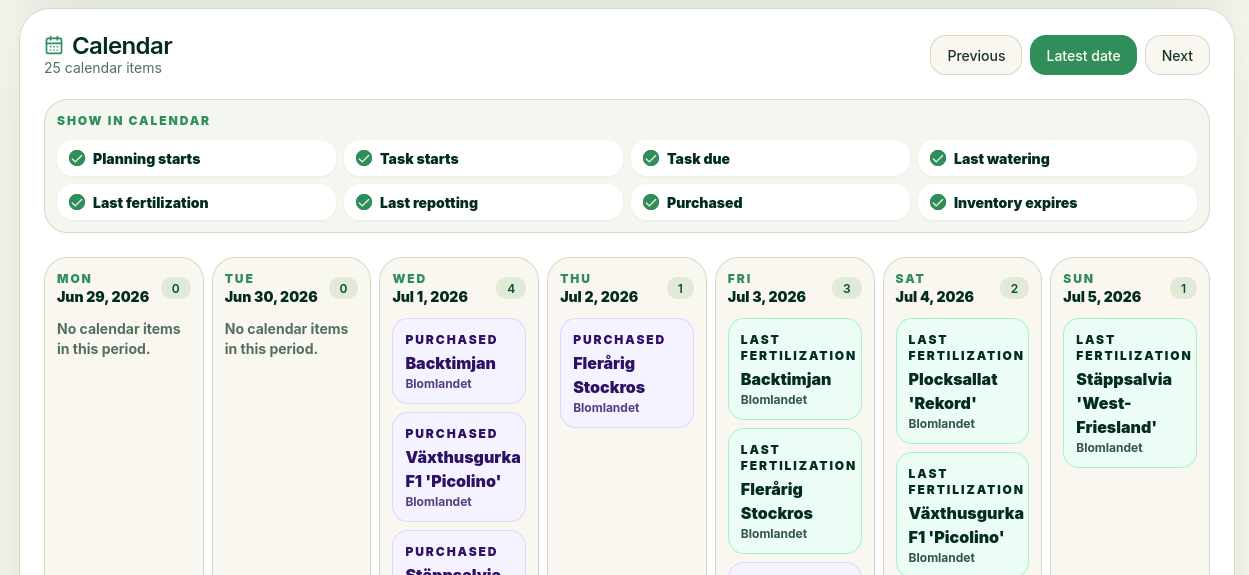Click the green checkmark icon for Planning starts
Viewport: 1249px width, 575px height.
76,158
